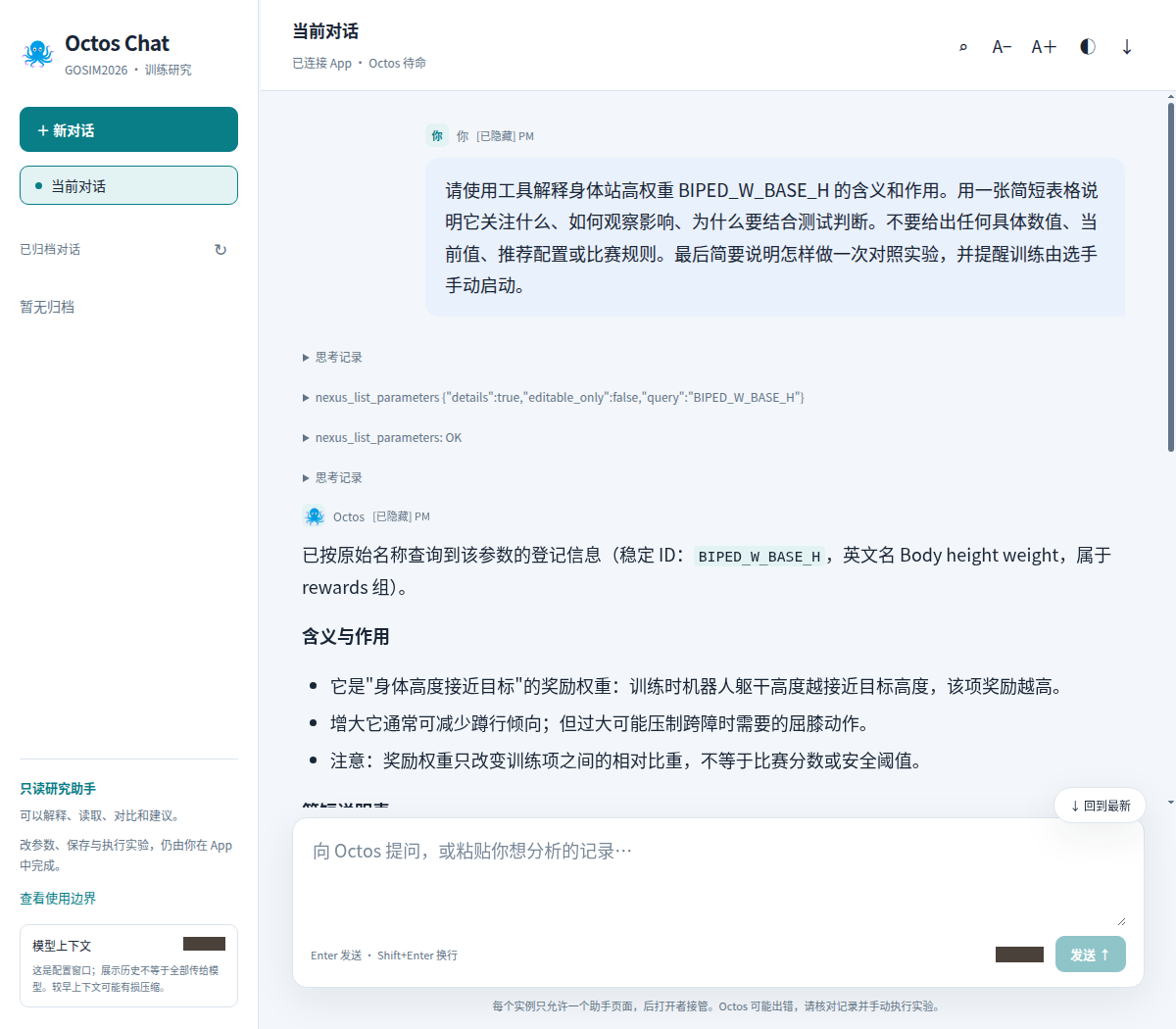Viewport: 1176px width, 1029px height.
Task: Click 只读研究助手 heading
Action: click(x=58, y=788)
